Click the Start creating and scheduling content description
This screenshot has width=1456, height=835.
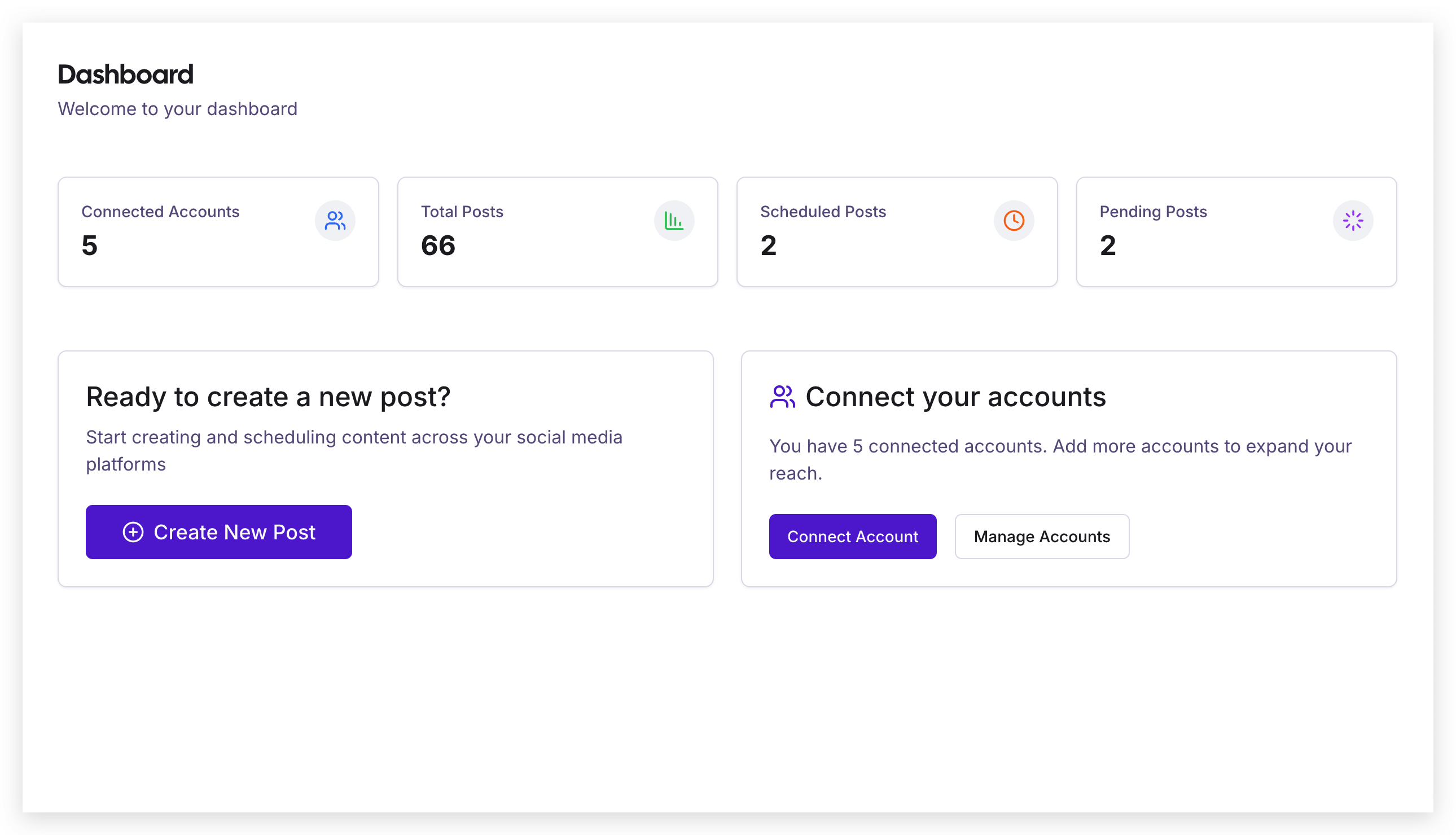pyautogui.click(x=354, y=451)
